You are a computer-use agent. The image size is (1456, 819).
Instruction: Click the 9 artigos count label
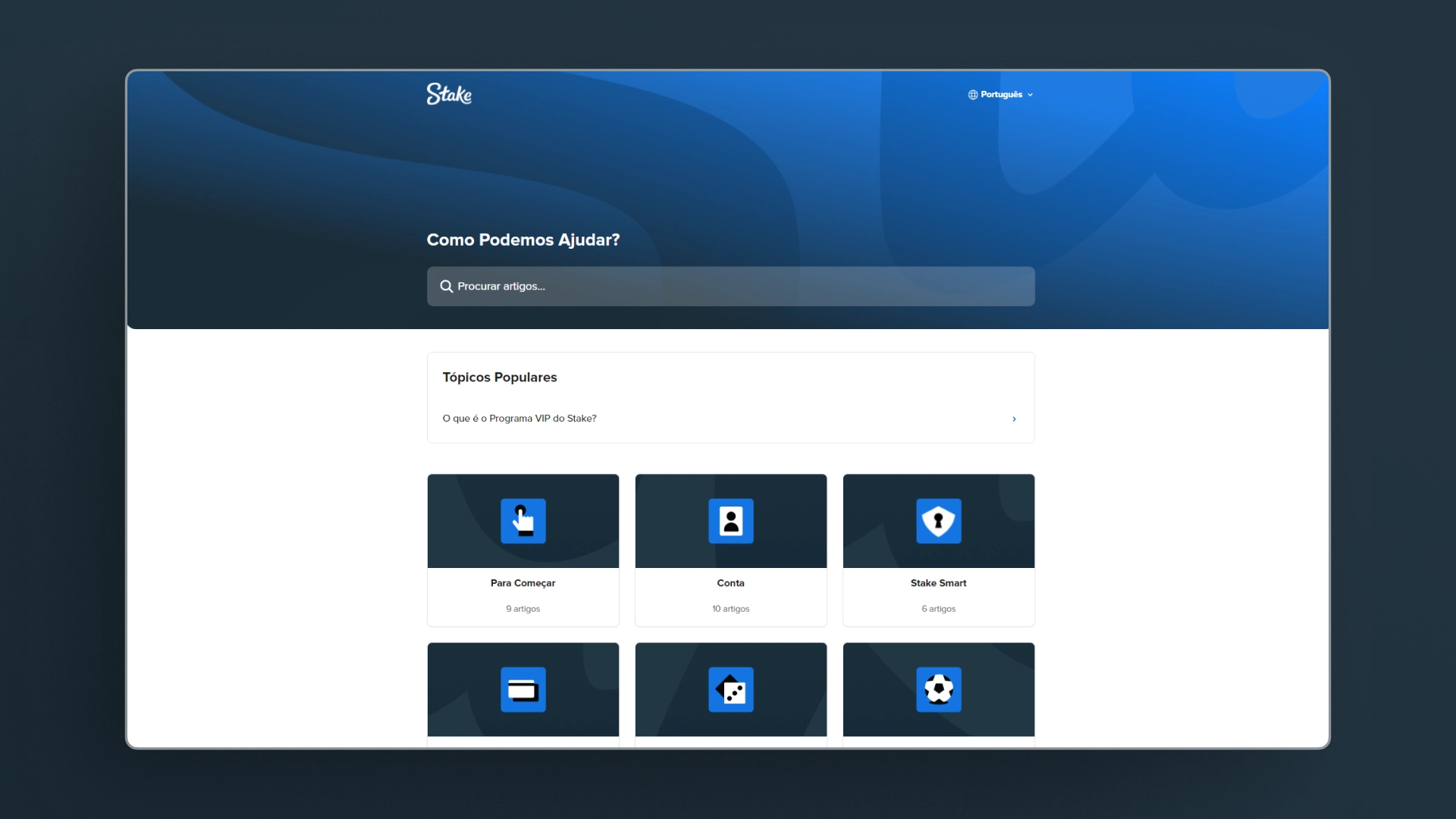pos(523,609)
